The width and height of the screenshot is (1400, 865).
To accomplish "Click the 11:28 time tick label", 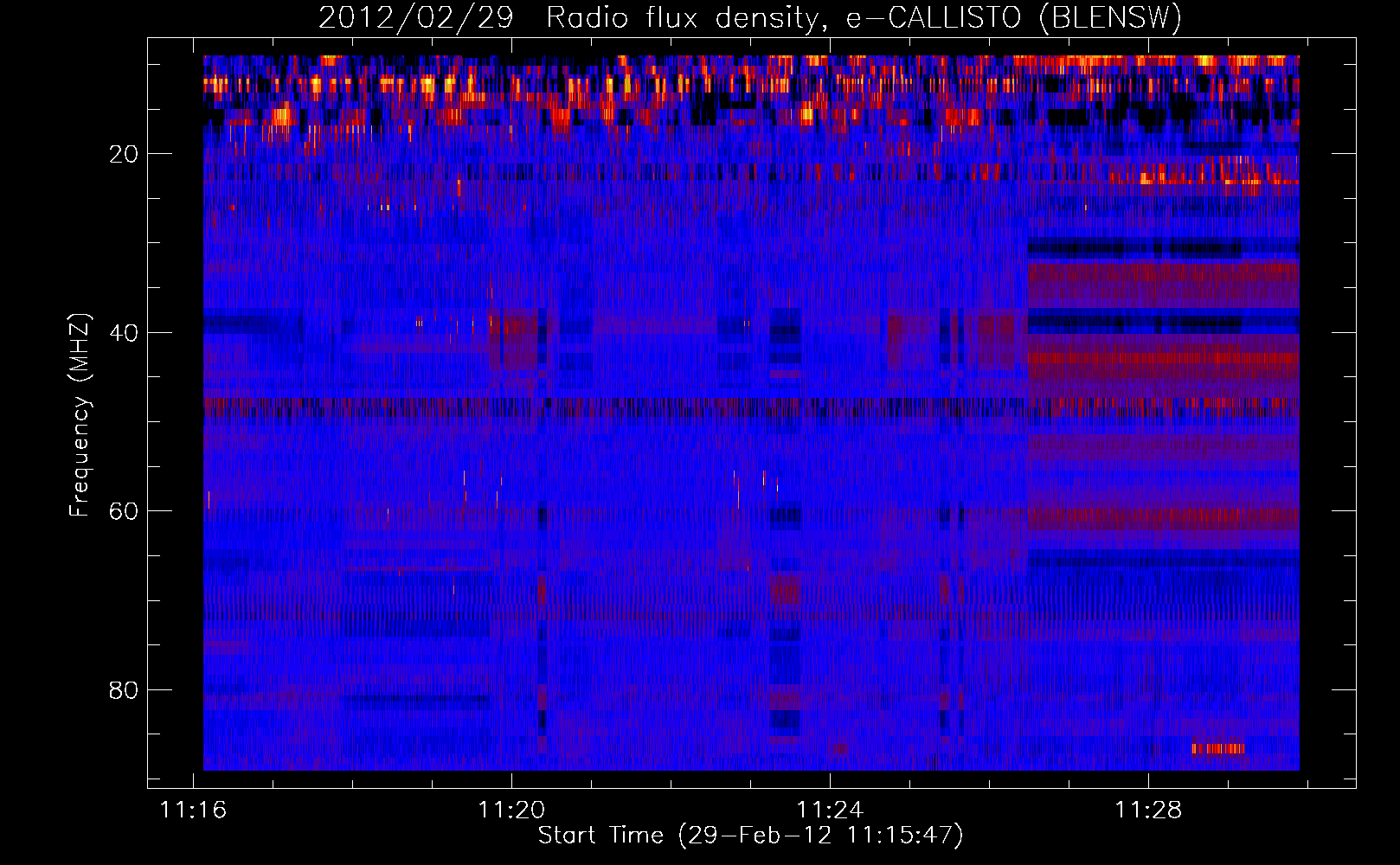I will click(1148, 810).
